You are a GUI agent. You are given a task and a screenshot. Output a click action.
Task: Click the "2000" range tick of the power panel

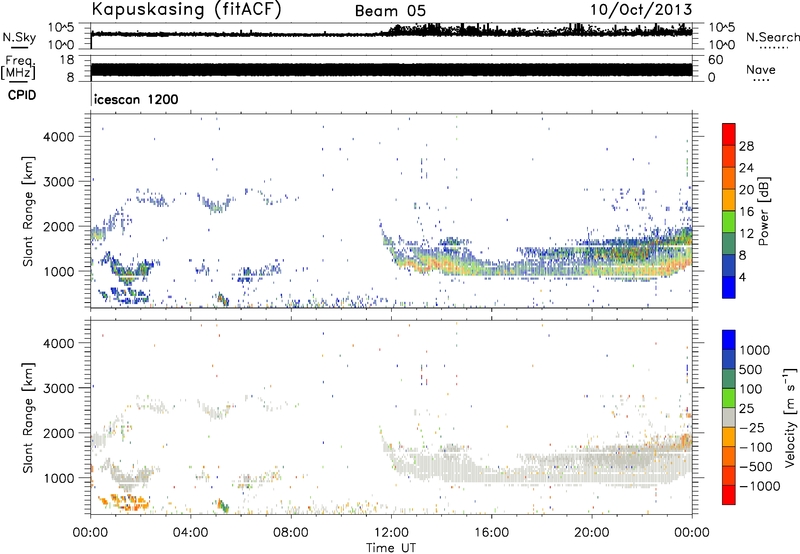pyautogui.click(x=59, y=226)
